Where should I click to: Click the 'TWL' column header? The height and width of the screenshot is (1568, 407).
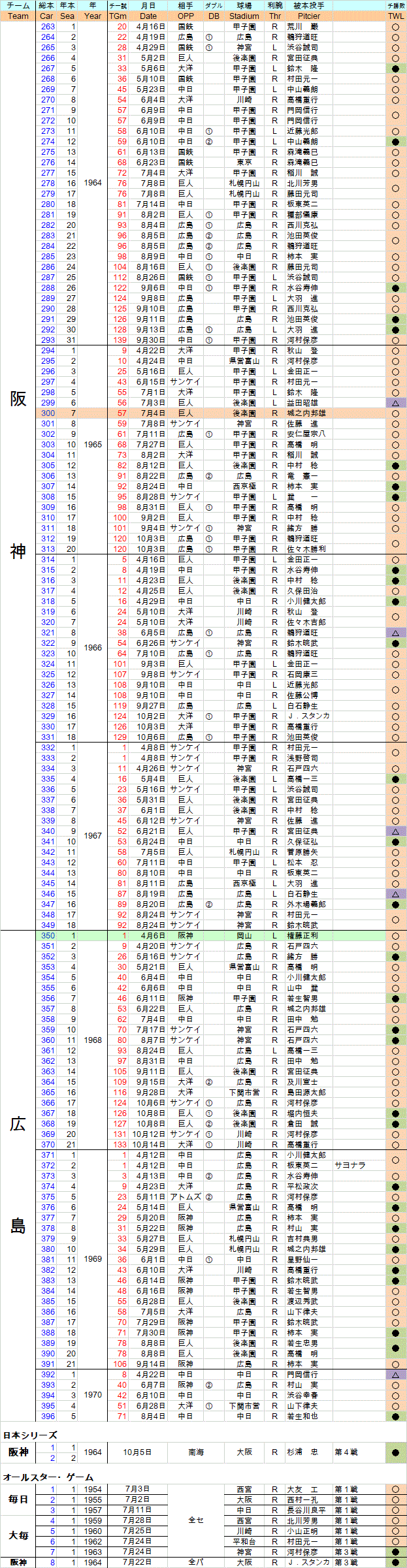[x=395, y=16]
